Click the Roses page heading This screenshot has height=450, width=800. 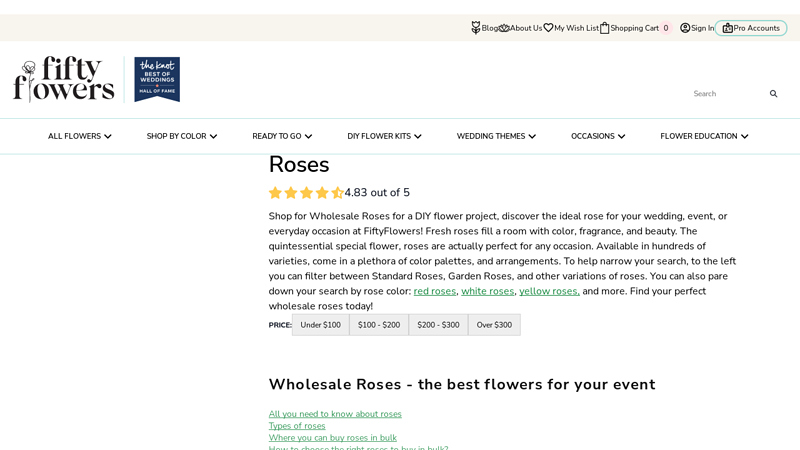pos(299,165)
